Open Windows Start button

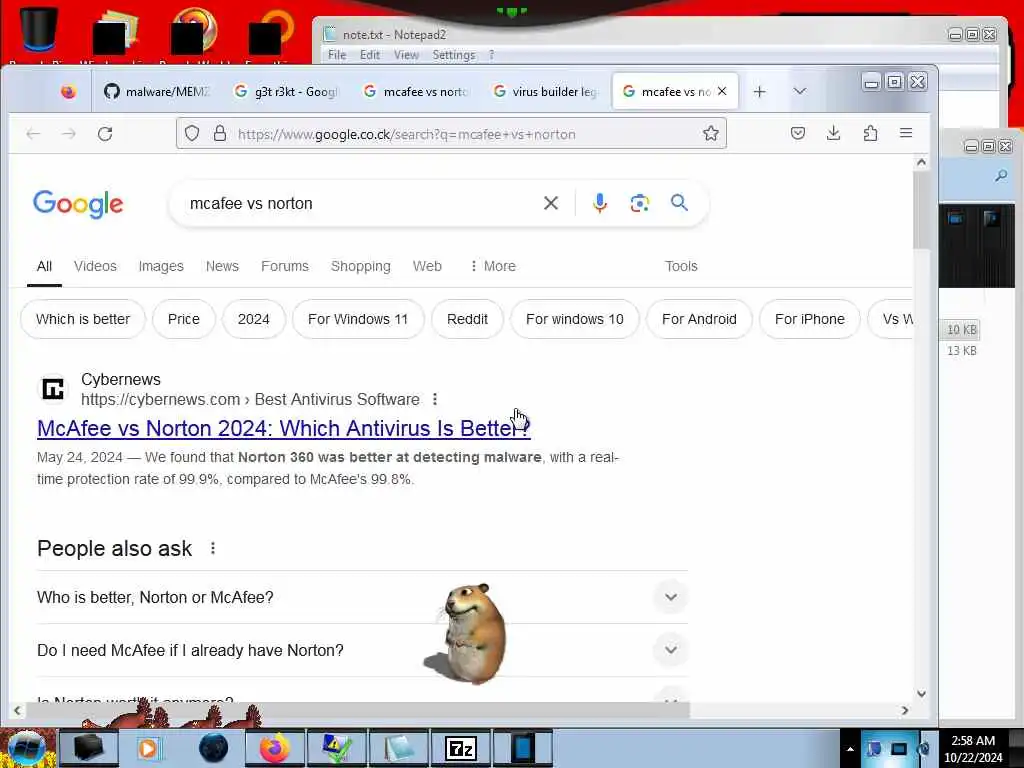(x=25, y=748)
